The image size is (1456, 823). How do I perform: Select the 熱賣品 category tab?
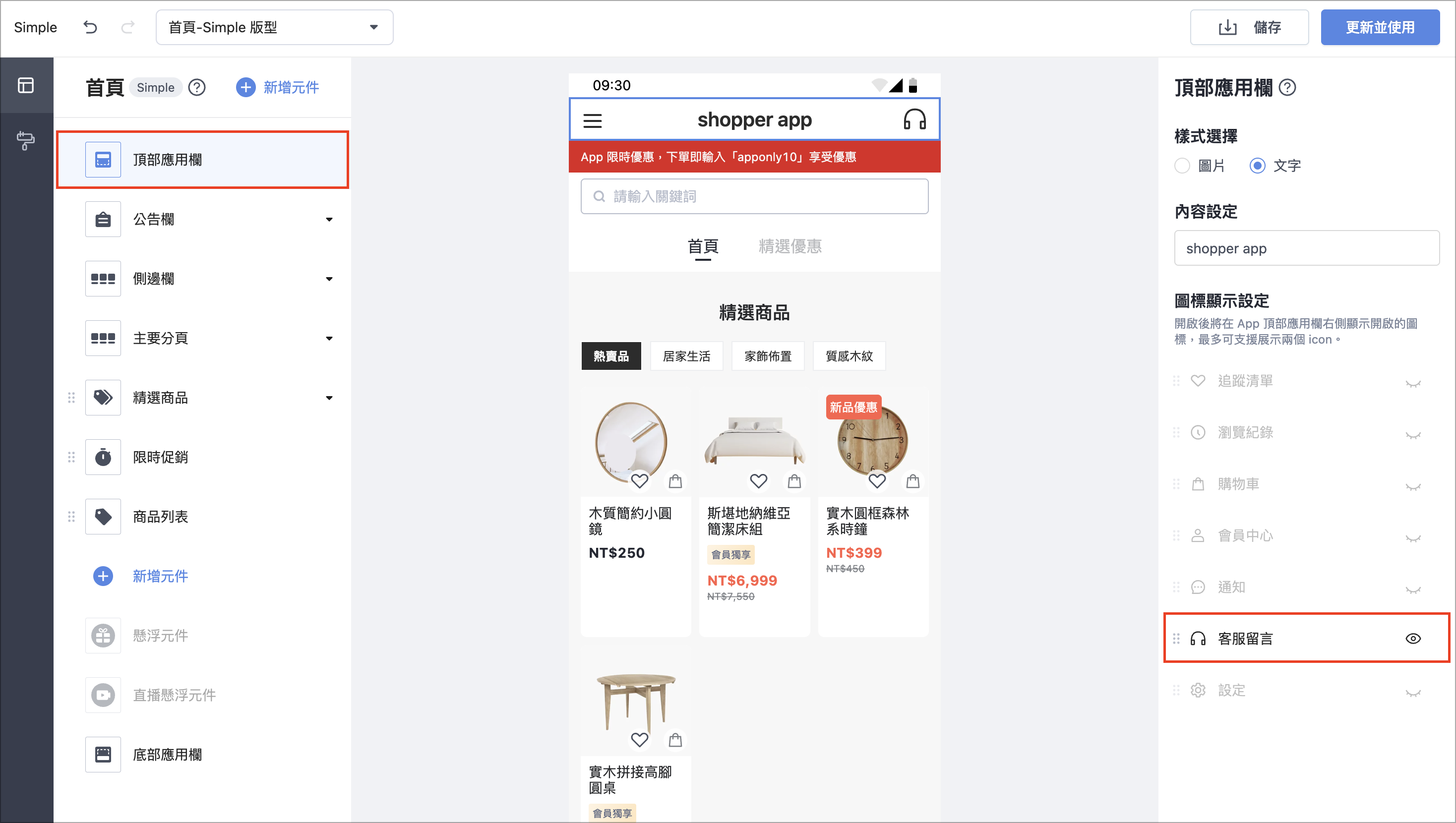pyautogui.click(x=611, y=356)
